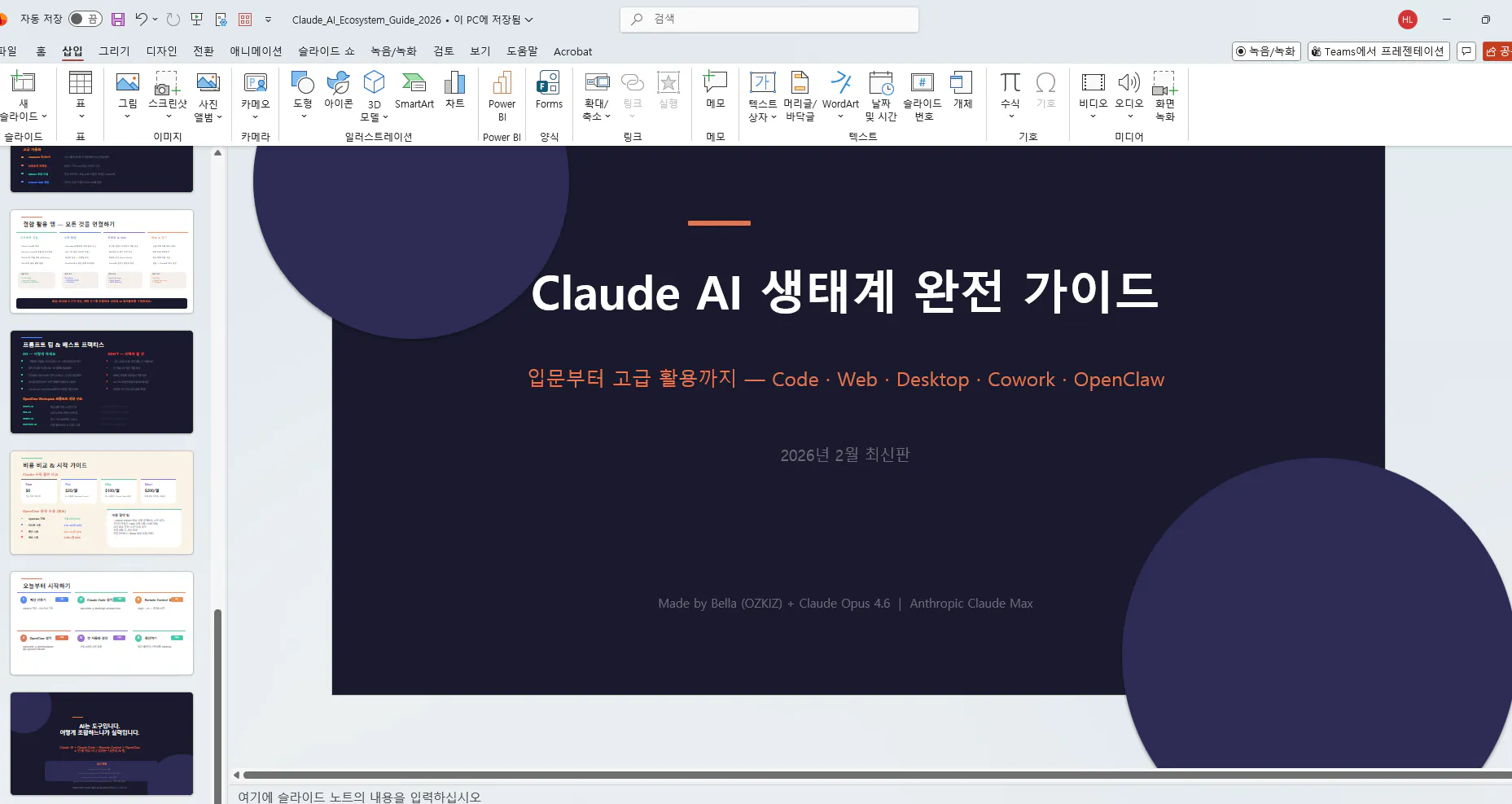This screenshot has height=804, width=1512.
Task: Insert a SmartArt graphic
Action: (x=414, y=90)
